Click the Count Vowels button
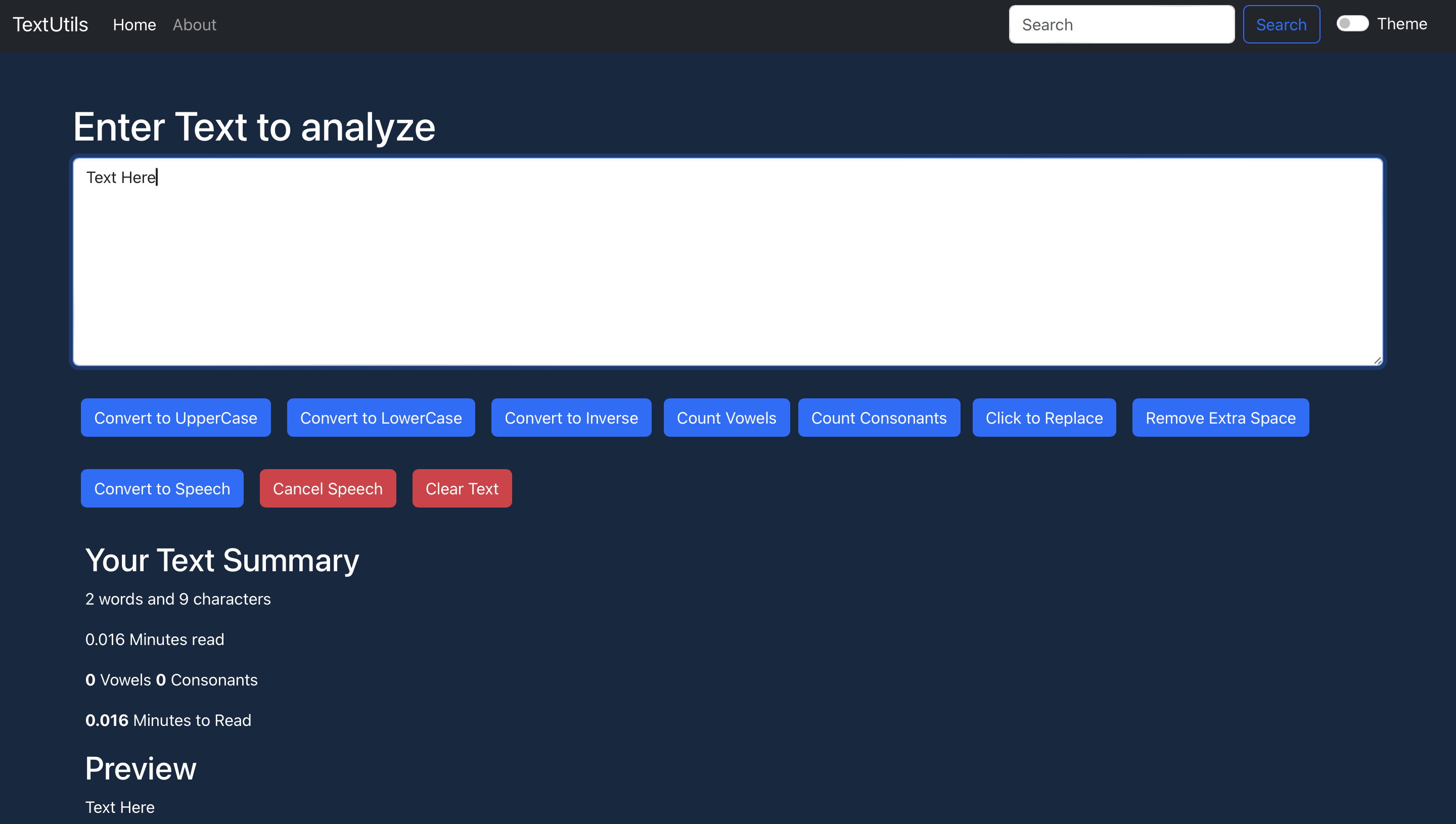This screenshot has height=824, width=1456. point(726,418)
